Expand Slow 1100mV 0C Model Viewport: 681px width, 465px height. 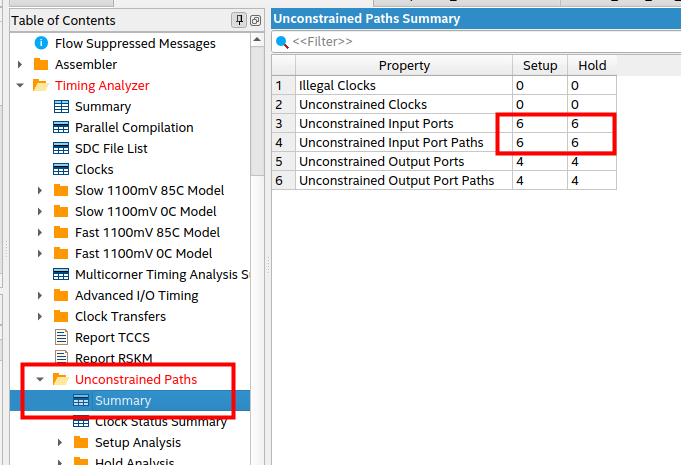pyautogui.click(x=40, y=211)
